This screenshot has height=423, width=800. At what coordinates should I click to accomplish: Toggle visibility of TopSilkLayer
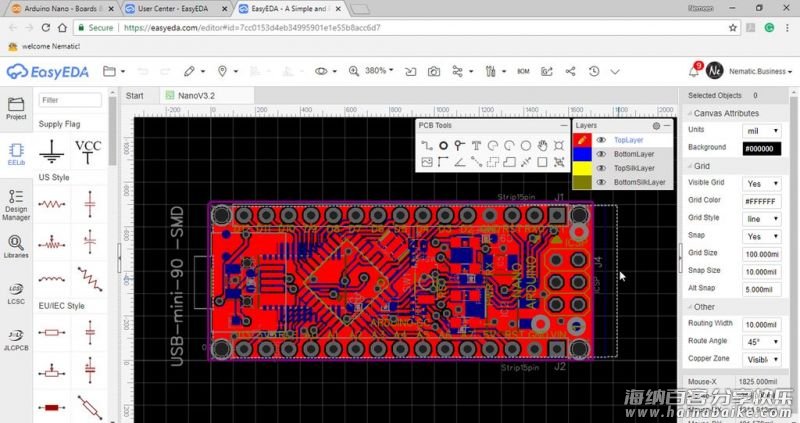[601, 168]
